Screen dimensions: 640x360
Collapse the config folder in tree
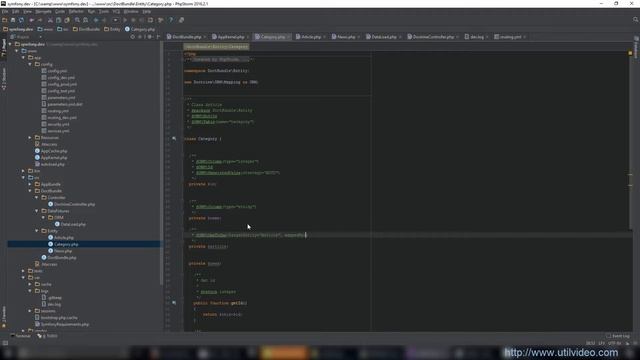30,64
